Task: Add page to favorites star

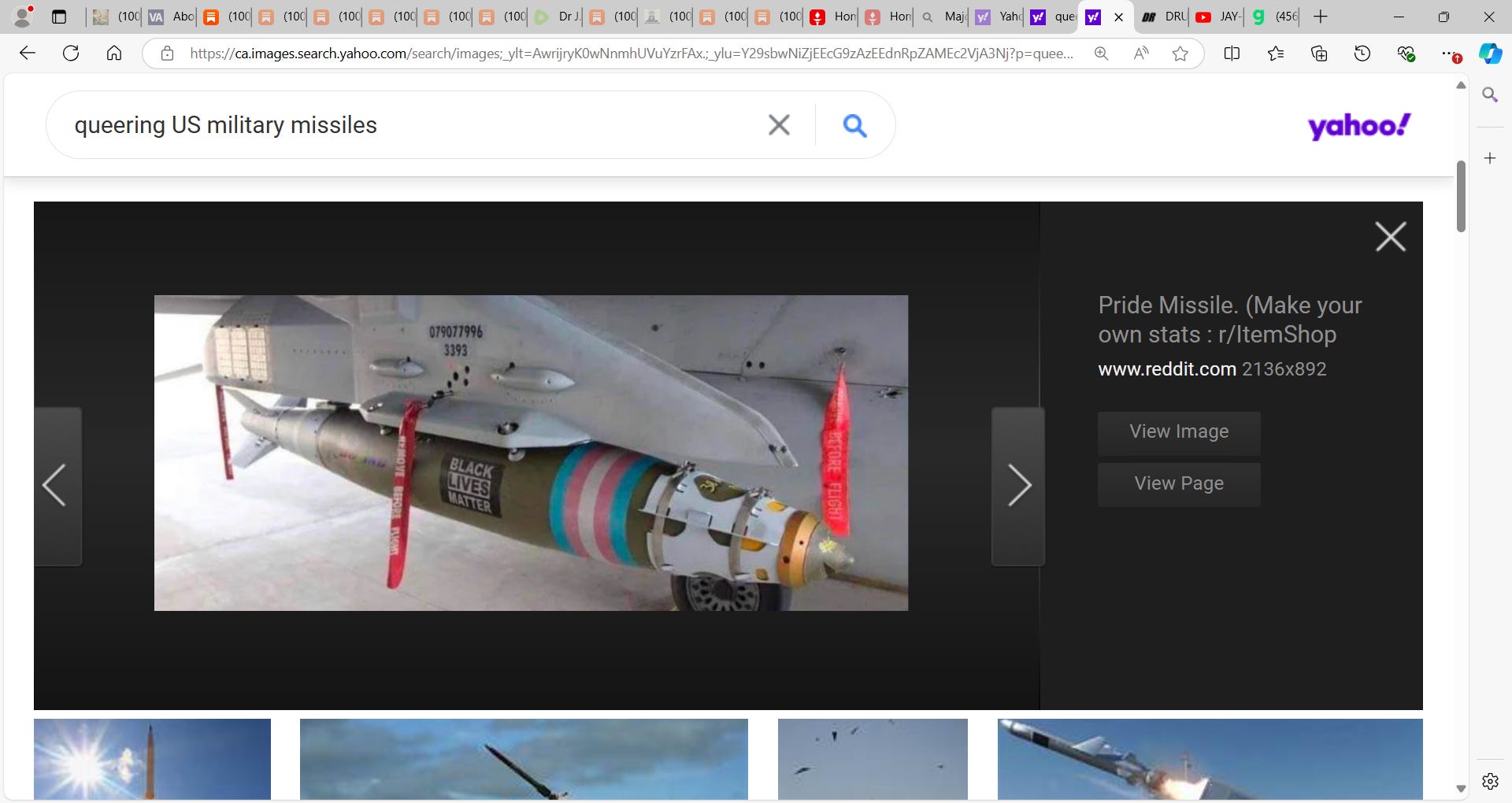Action: pos(1180,54)
